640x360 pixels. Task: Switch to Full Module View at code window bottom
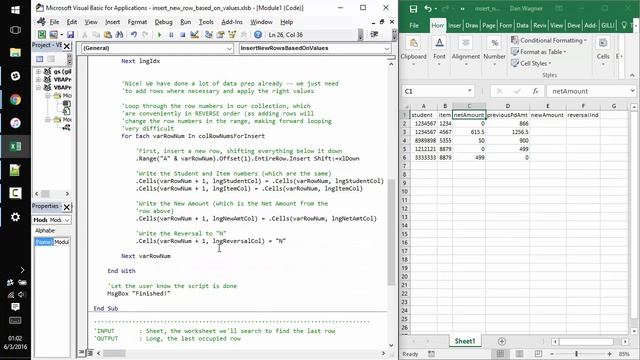tap(90, 353)
